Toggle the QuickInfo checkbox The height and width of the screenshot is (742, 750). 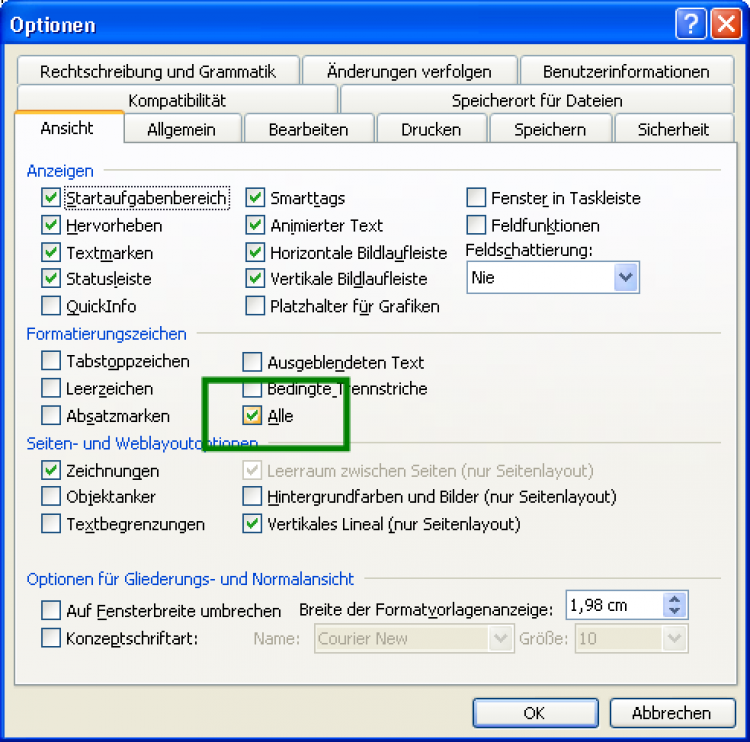(51, 306)
